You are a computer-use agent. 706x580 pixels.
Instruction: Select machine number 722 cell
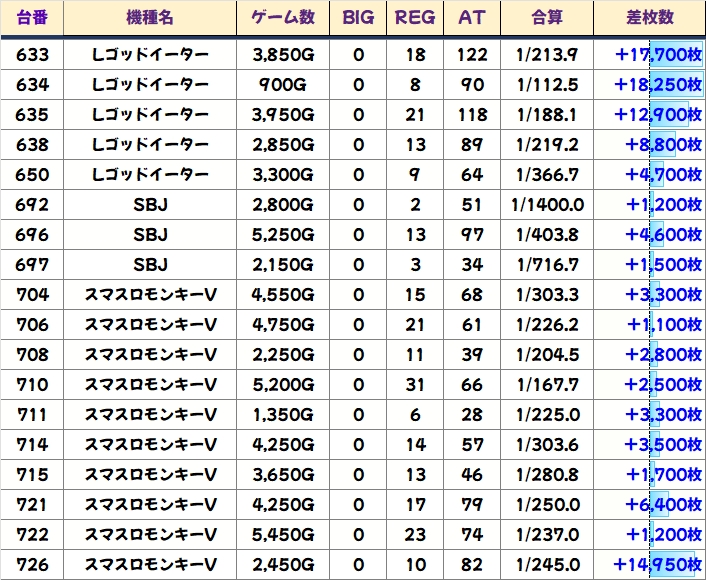tap(32, 535)
